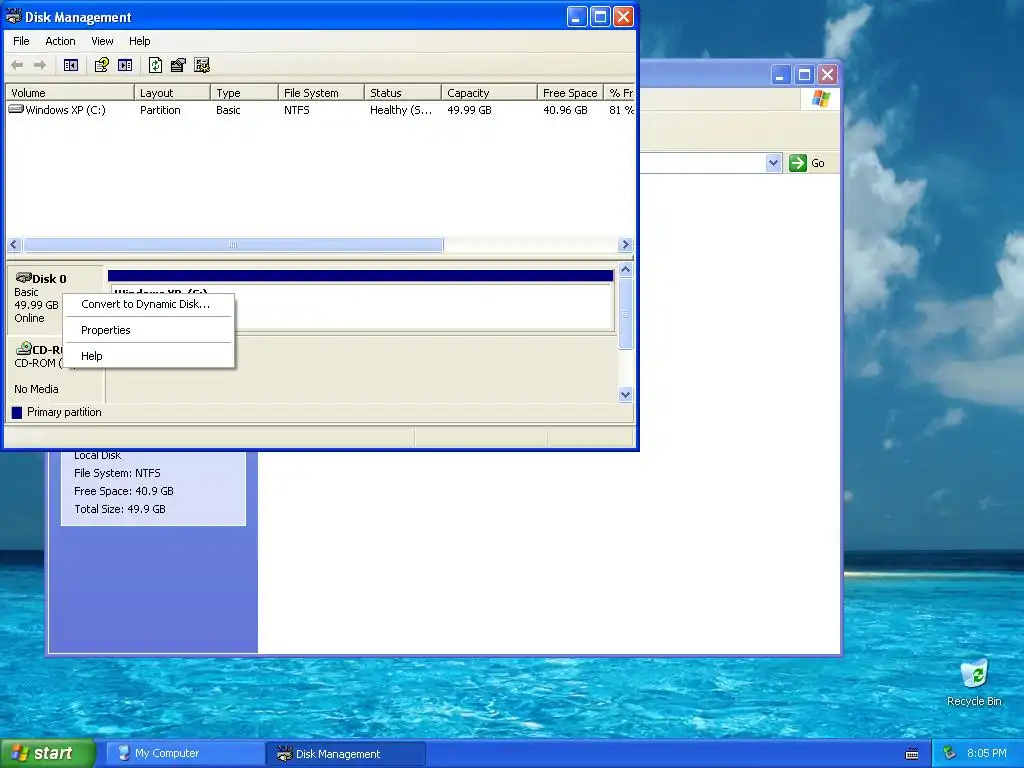Click the Help toolbar icon with question mark
The width and height of the screenshot is (1024, 768).
point(101,65)
